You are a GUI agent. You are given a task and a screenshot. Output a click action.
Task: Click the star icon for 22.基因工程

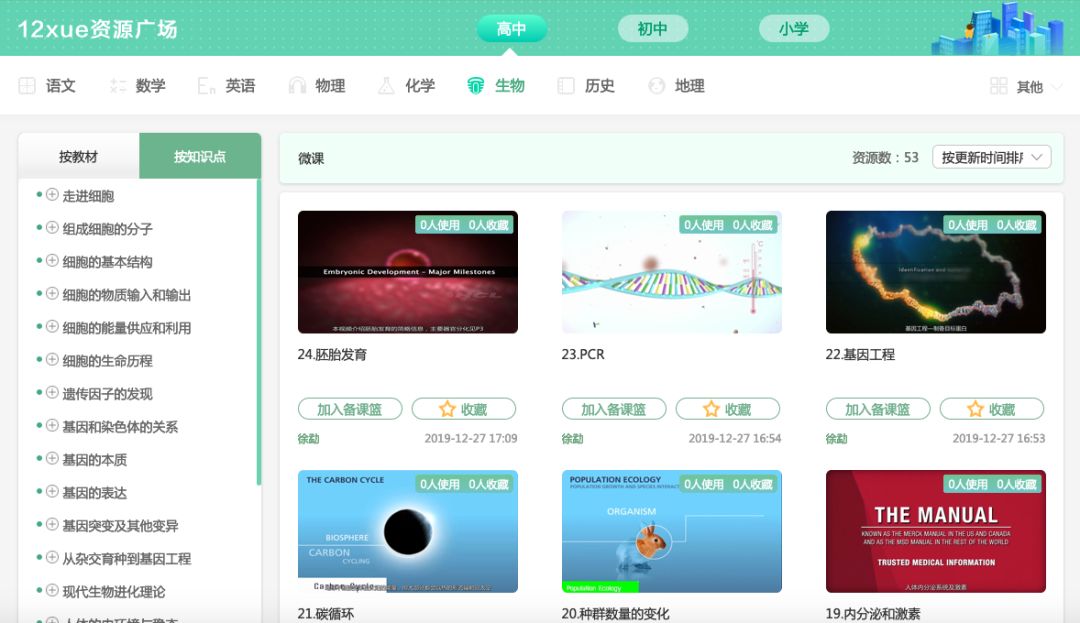pos(975,409)
